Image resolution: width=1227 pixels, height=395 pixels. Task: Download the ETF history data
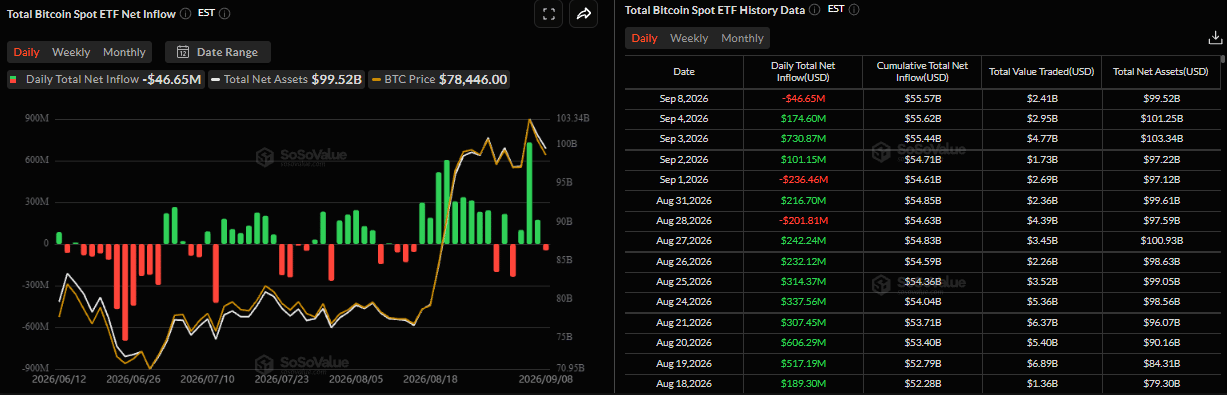1215,38
